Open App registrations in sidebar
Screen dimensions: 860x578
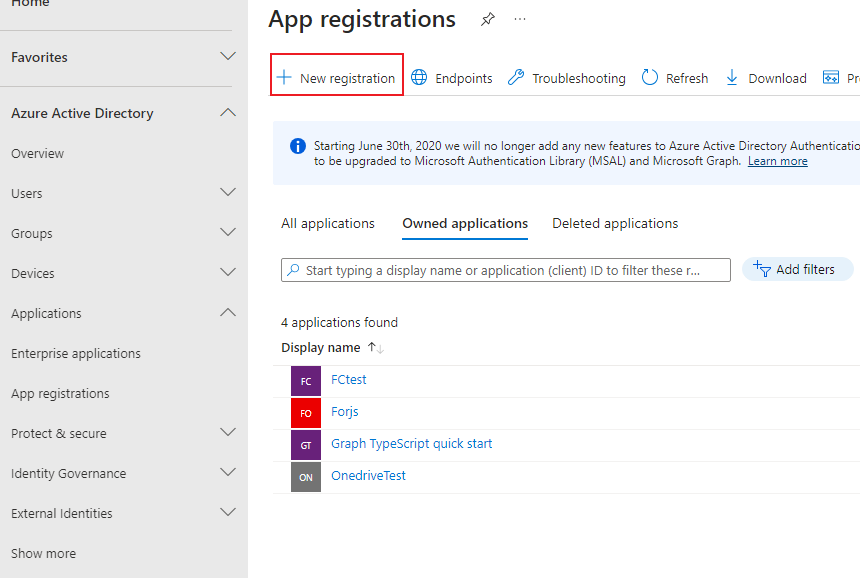coord(60,394)
